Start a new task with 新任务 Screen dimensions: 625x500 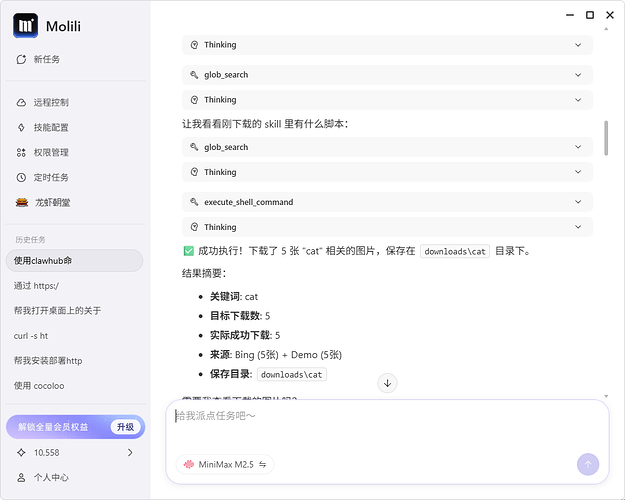click(46, 60)
